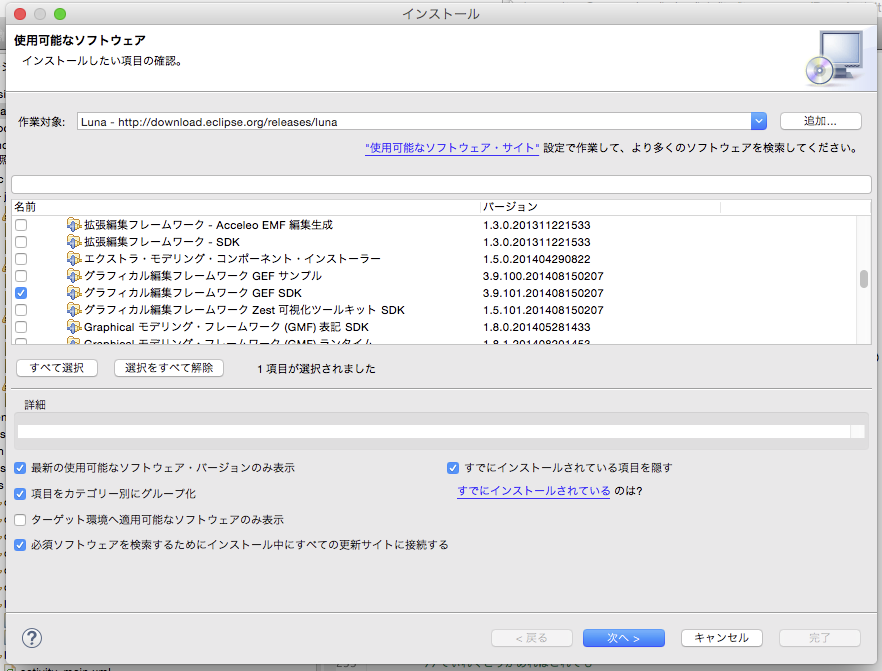Check the 拡張編集フレームワーク SDK checkbox
The width and height of the screenshot is (882, 671).
[21, 242]
